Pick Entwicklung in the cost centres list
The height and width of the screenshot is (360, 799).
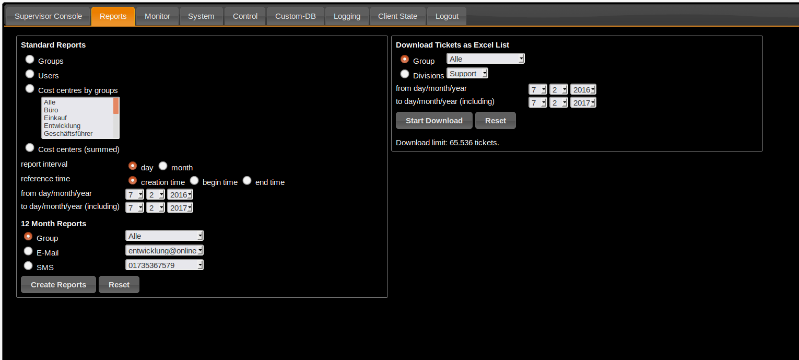coord(77,125)
